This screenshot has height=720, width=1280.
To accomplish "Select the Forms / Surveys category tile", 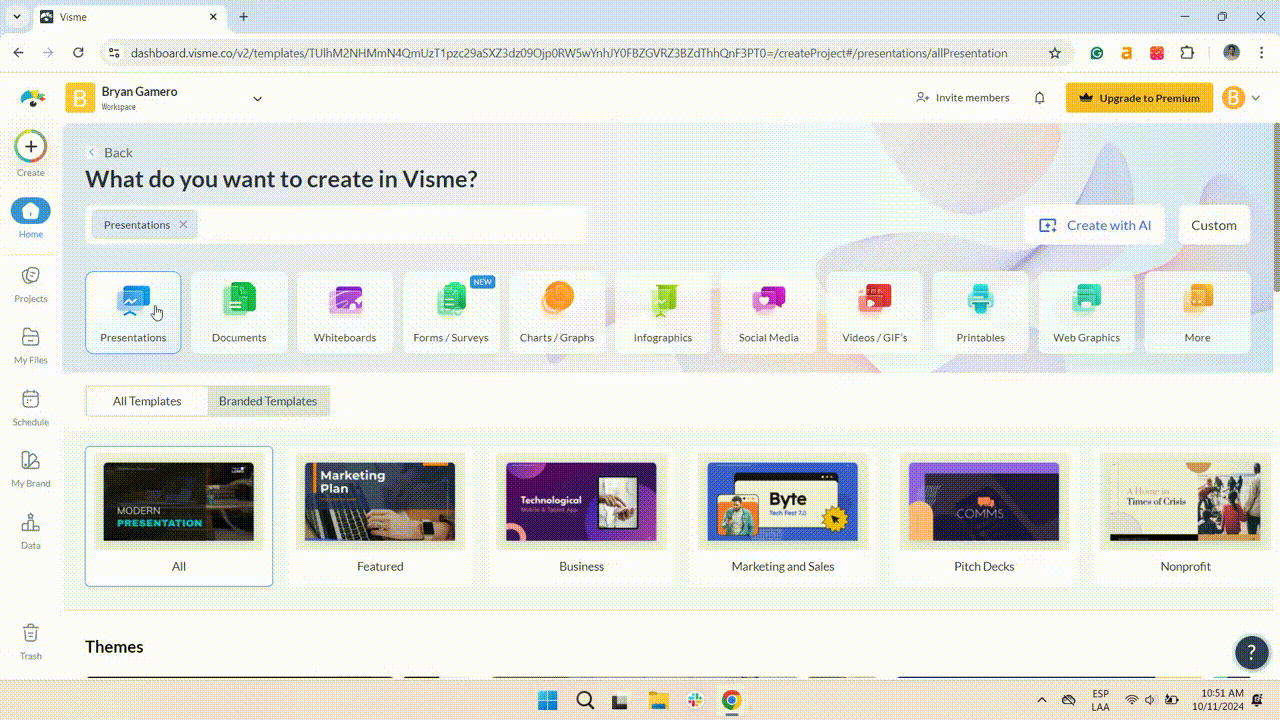I will point(451,313).
